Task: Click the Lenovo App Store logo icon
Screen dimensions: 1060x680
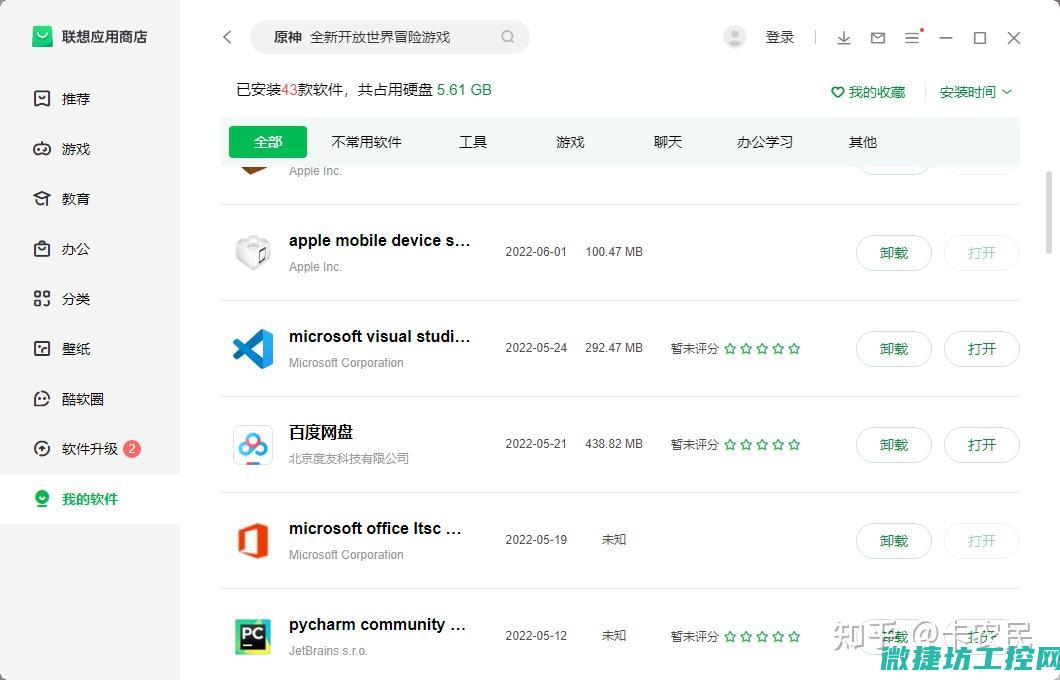Action: coord(43,37)
